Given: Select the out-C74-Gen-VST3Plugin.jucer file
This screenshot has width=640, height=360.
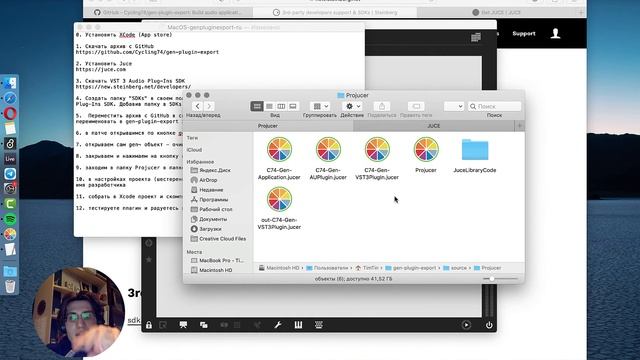Looking at the screenshot, I should 279,209.
